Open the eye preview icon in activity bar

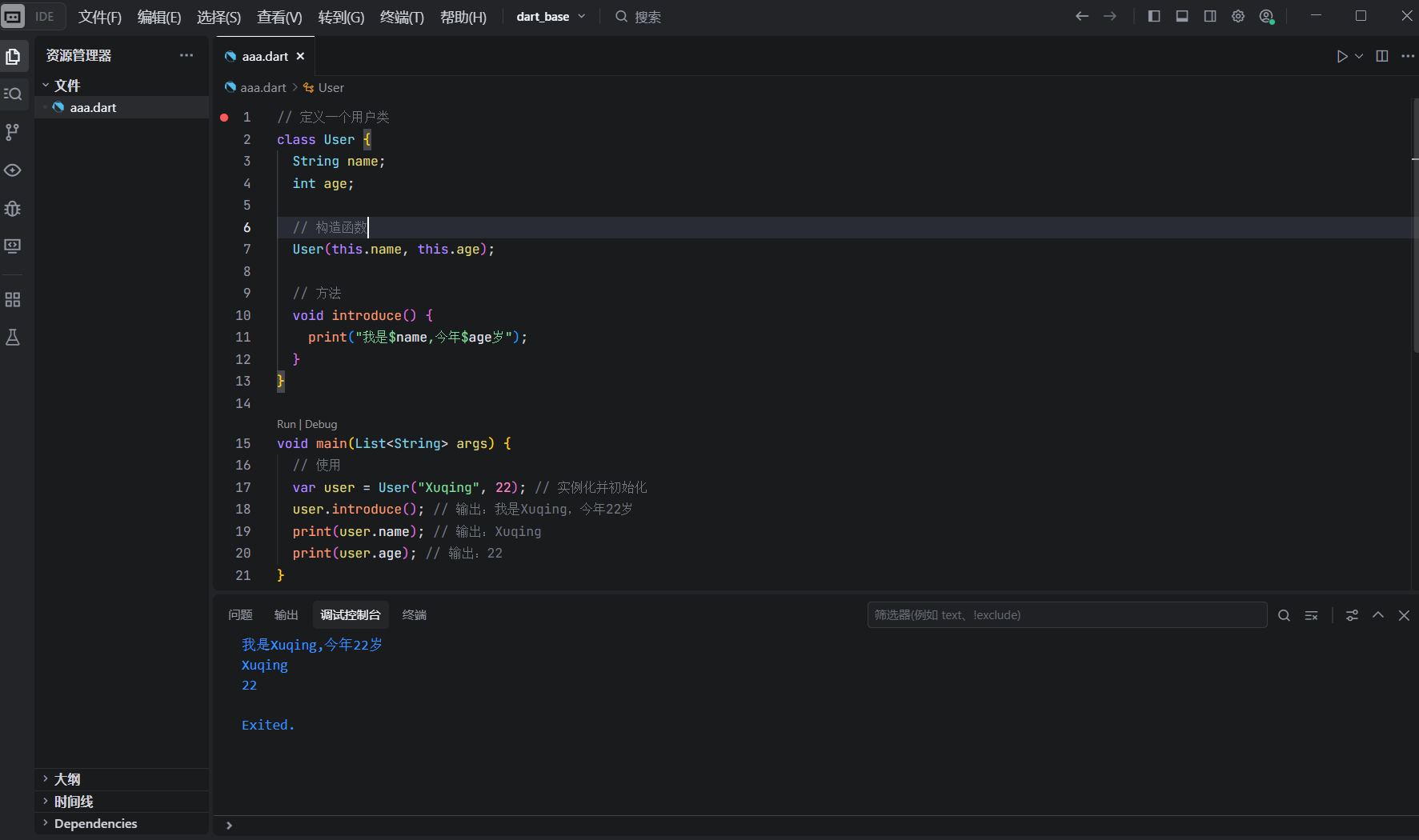[13, 170]
